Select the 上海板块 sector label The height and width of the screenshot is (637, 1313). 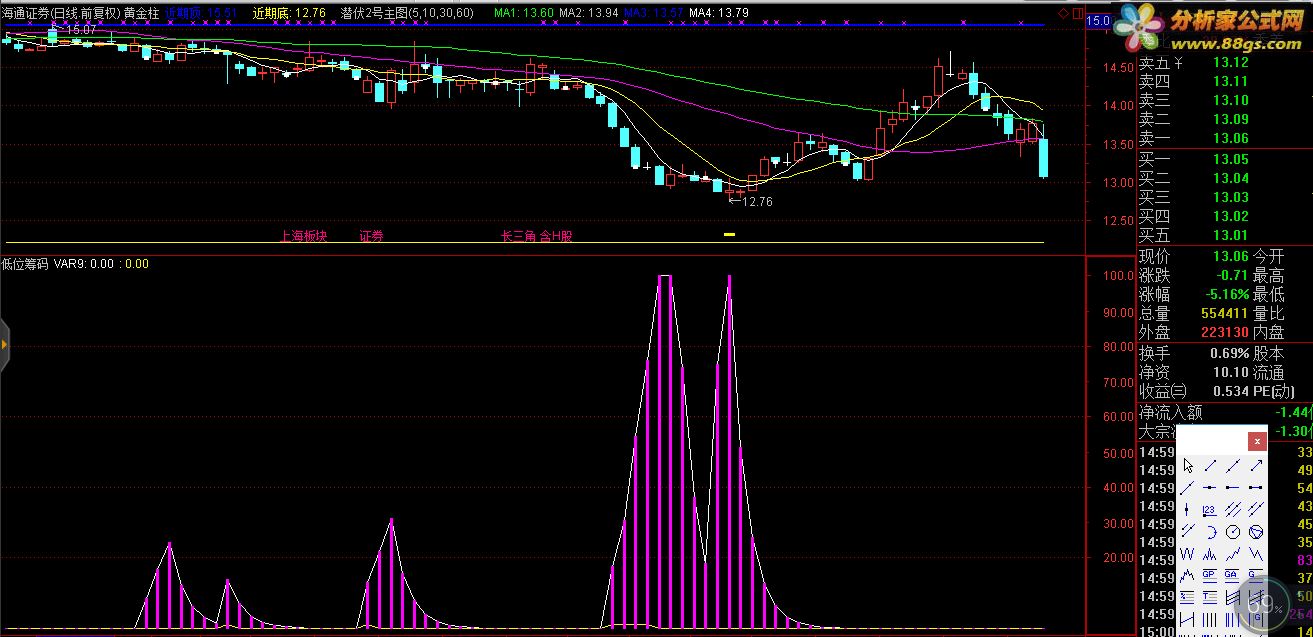pyautogui.click(x=304, y=237)
